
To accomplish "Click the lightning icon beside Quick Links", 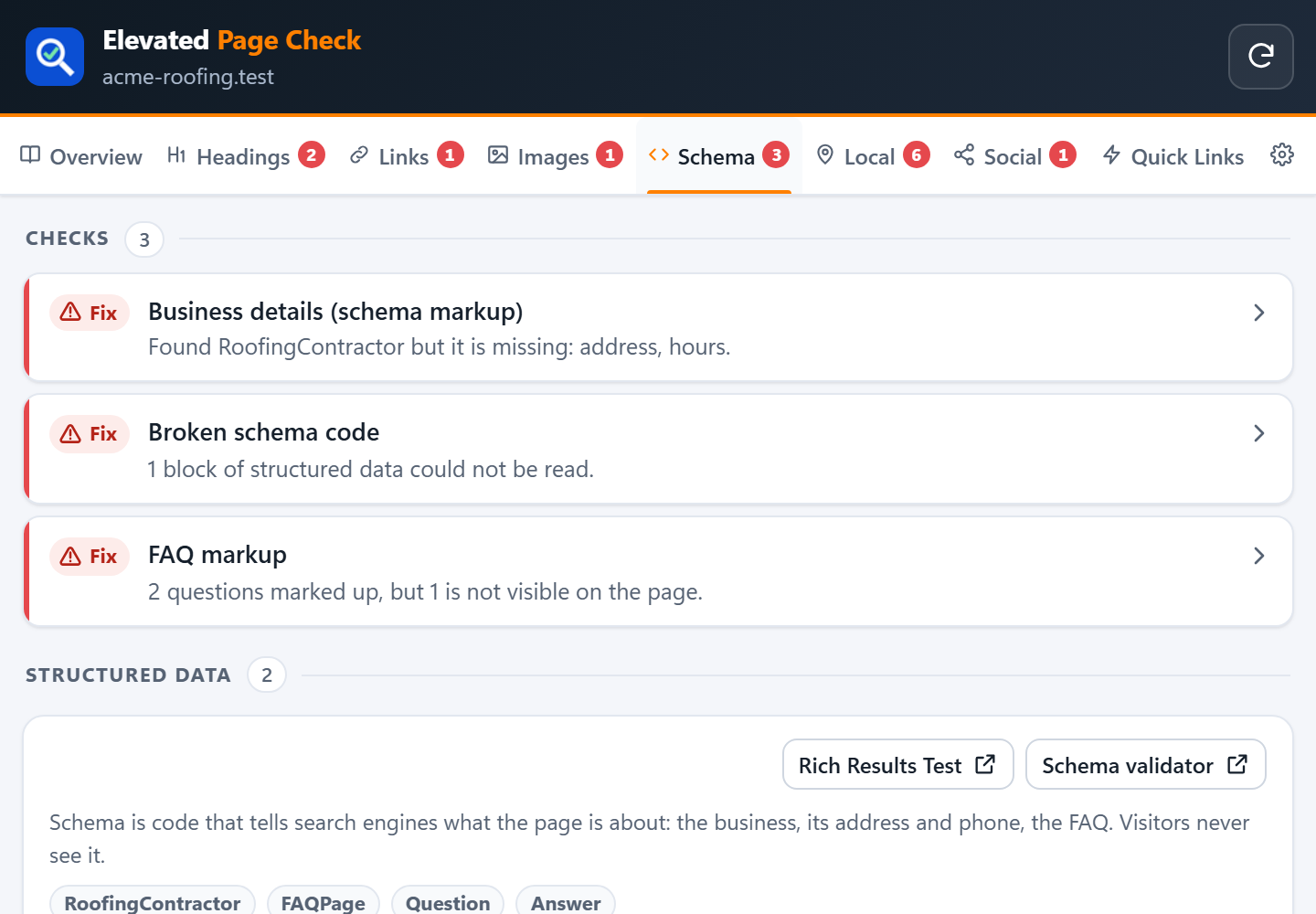I will pos(1111,155).
